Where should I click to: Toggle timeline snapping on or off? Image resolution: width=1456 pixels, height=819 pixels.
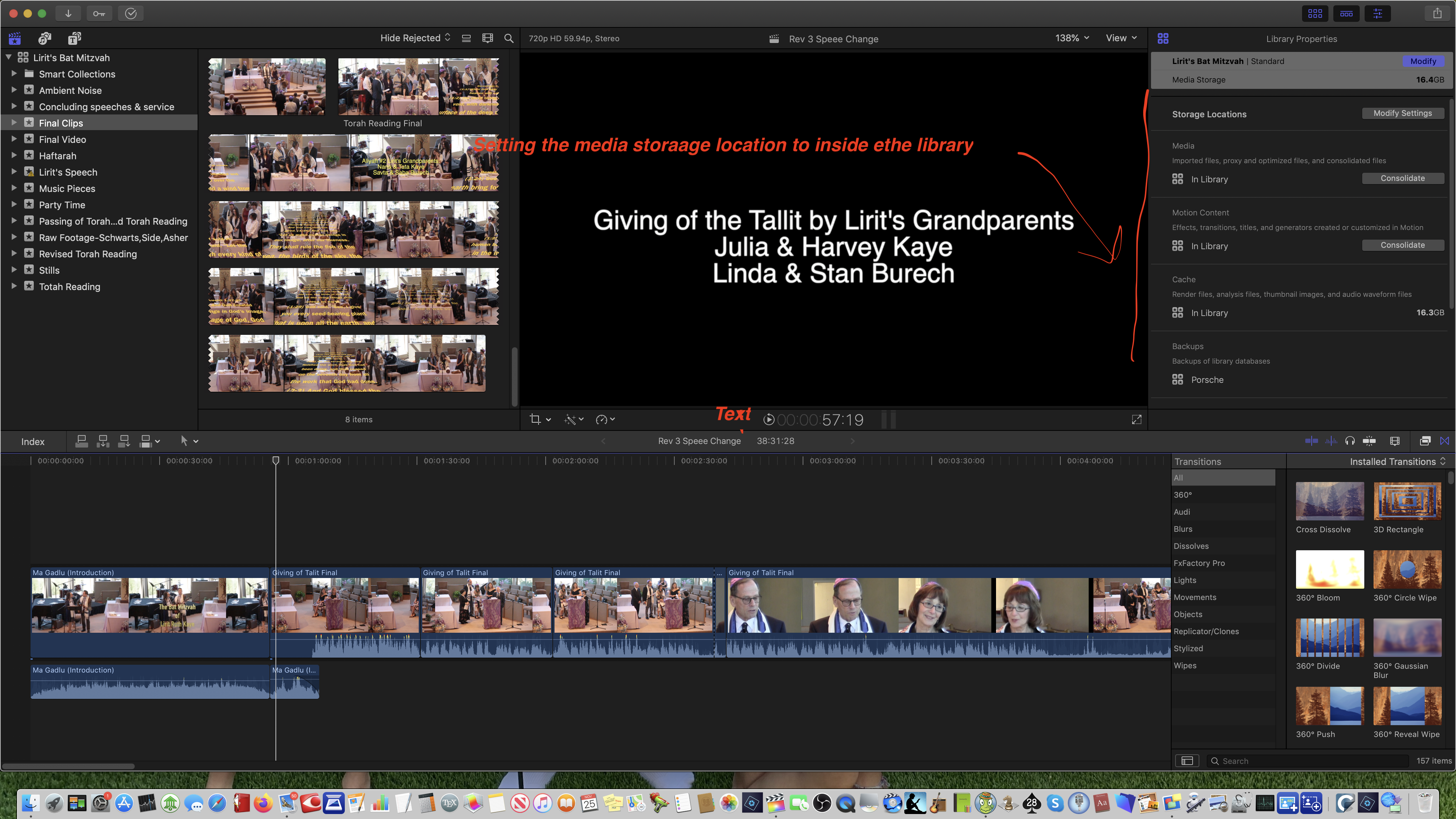[1369, 441]
